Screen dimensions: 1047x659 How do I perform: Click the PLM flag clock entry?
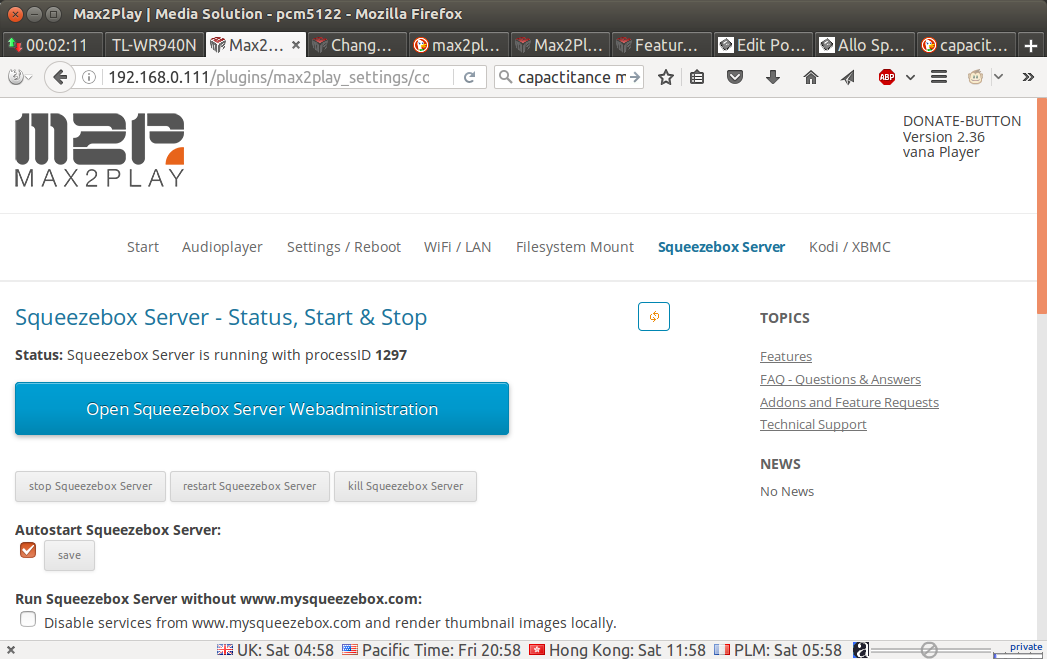coord(778,650)
